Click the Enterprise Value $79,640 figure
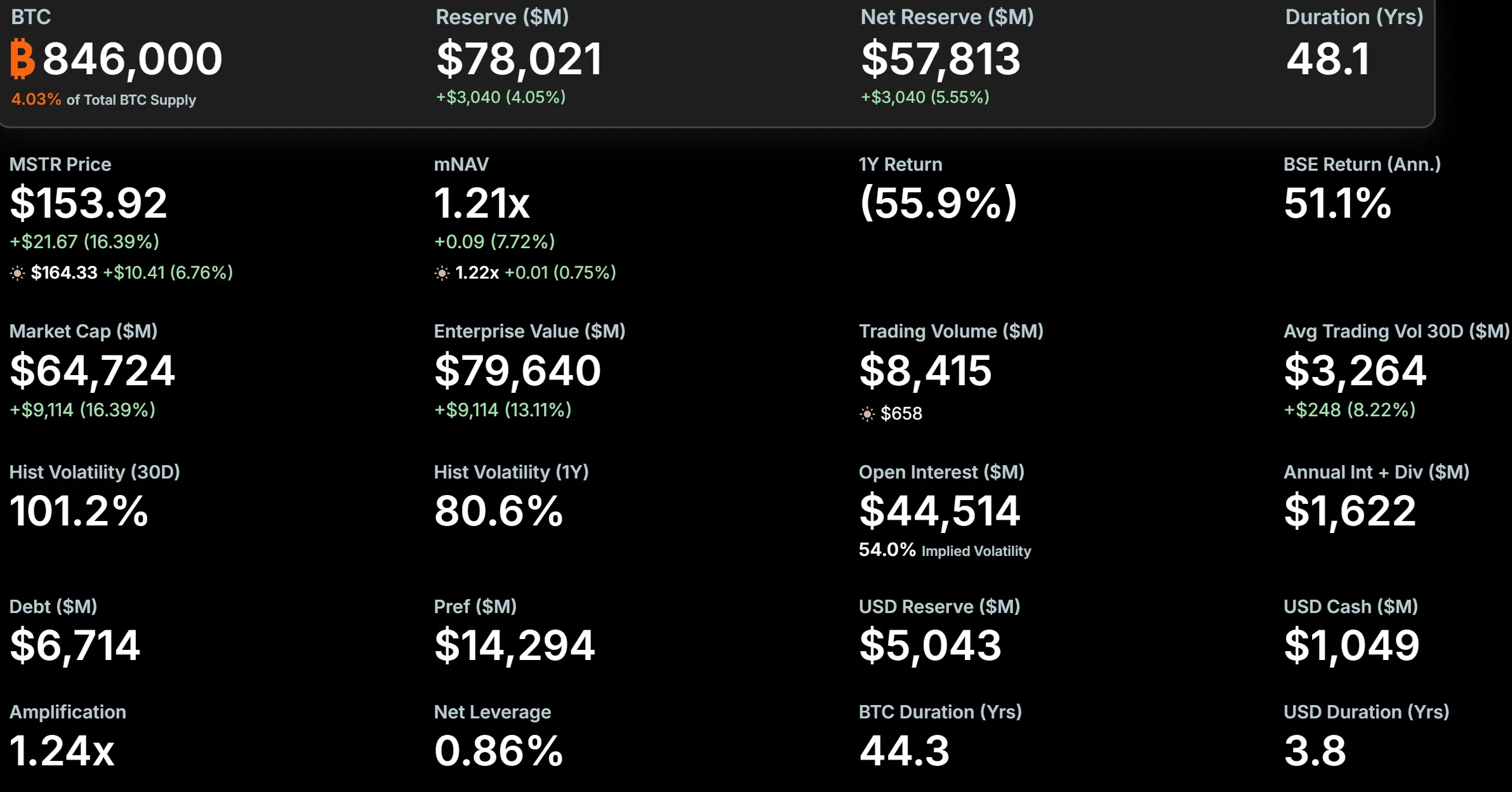Screen dimensions: 1512x792 click(x=517, y=371)
